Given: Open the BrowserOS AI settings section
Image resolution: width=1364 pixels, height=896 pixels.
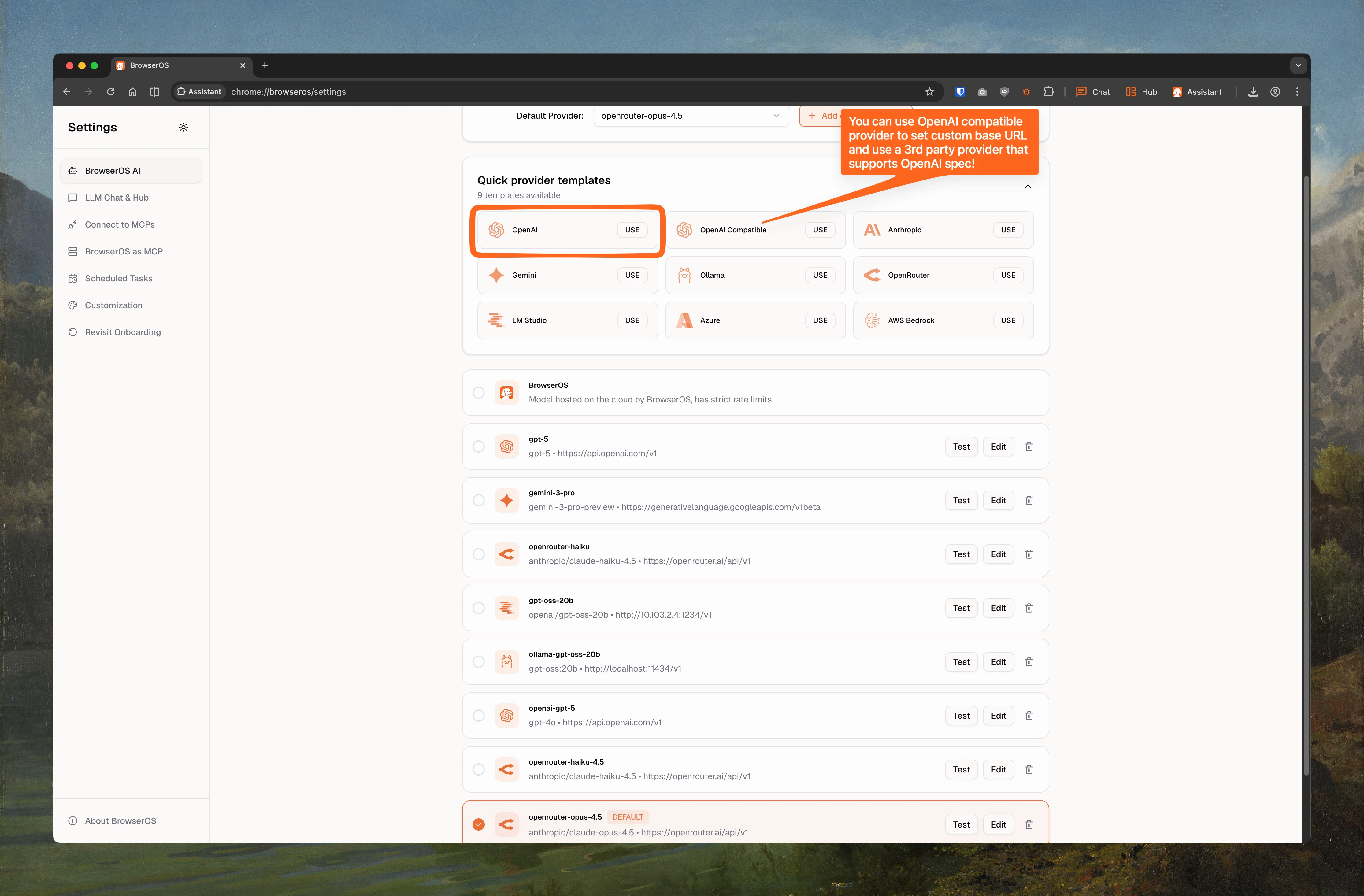Looking at the screenshot, I should pos(113,170).
